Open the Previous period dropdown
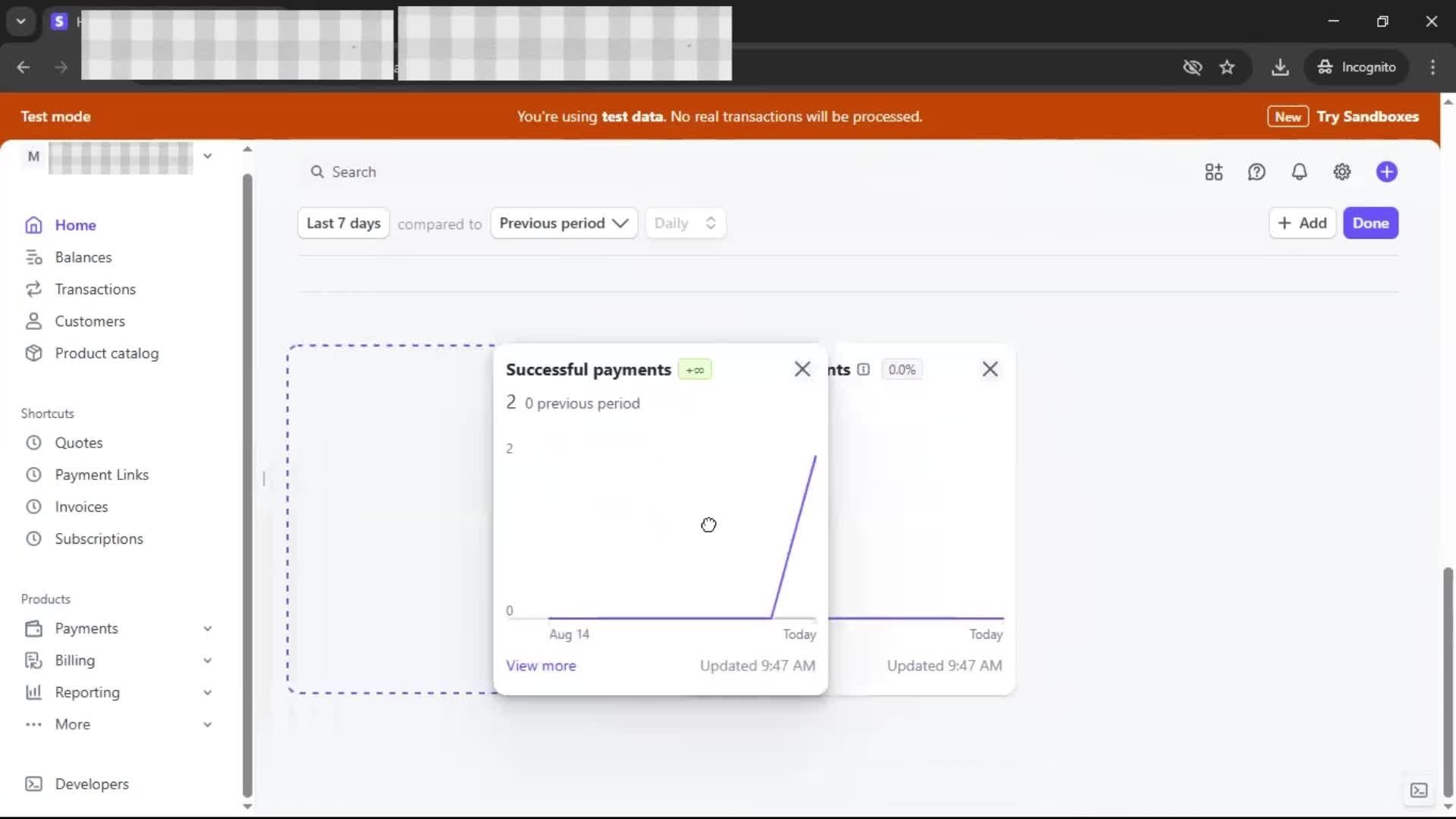 coord(563,223)
